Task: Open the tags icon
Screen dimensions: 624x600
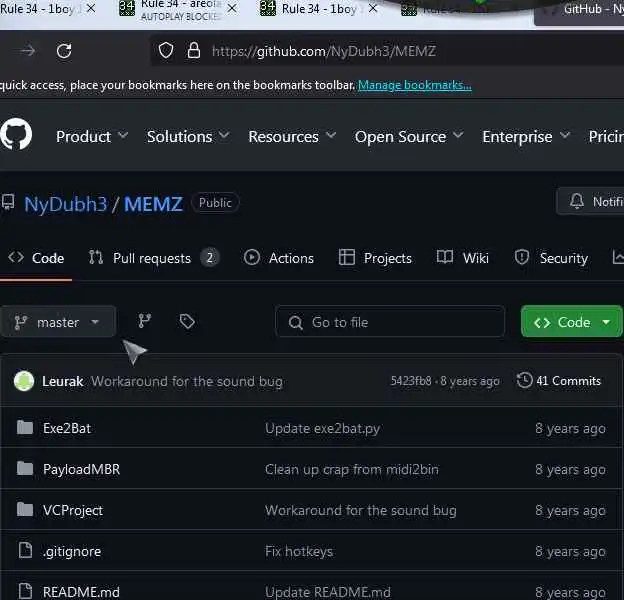Action: click(x=187, y=321)
